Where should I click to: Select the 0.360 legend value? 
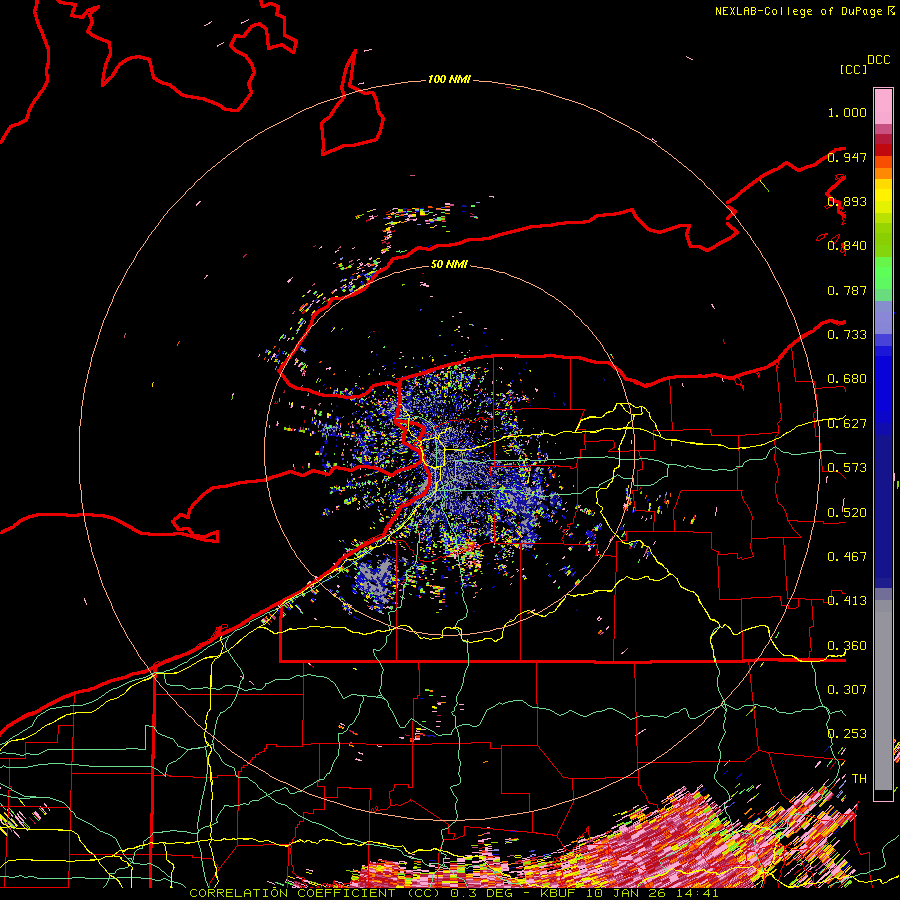[x=847, y=646]
